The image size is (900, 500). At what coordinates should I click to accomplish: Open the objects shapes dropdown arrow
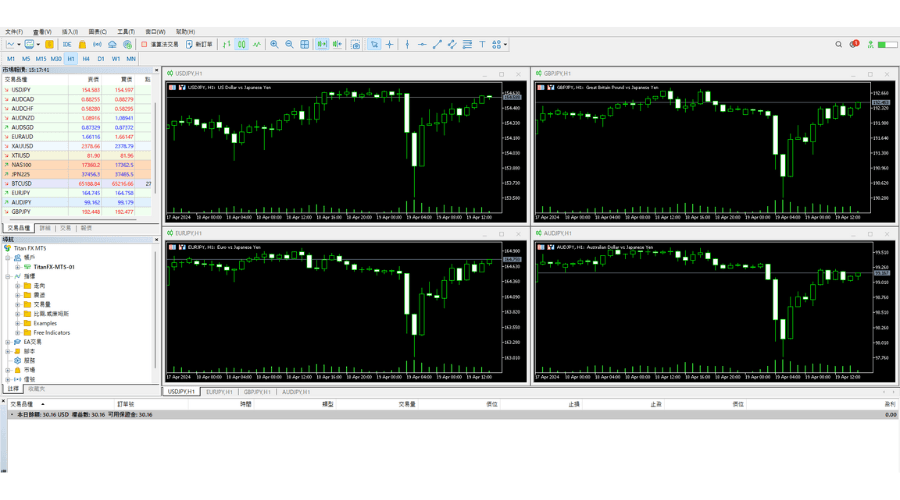tap(506, 44)
